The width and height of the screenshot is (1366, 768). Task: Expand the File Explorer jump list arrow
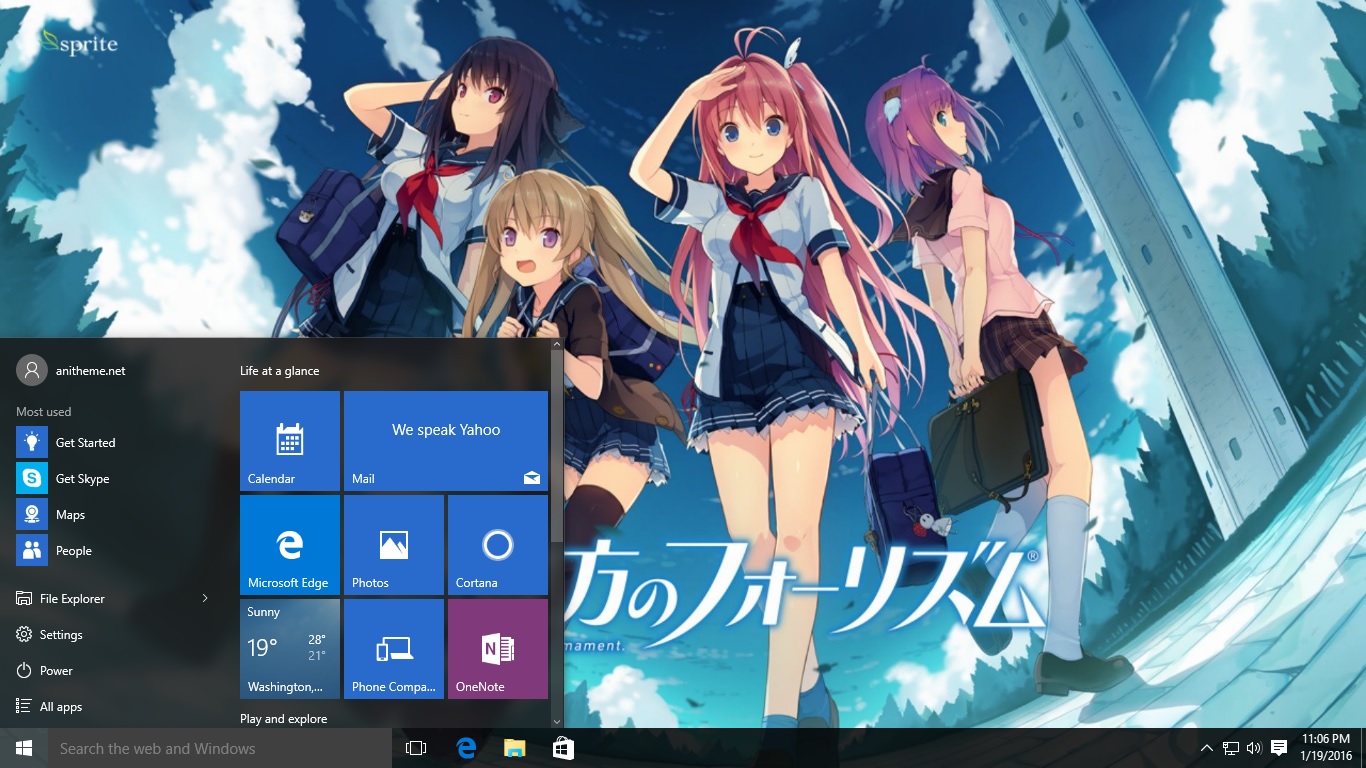tap(205, 598)
